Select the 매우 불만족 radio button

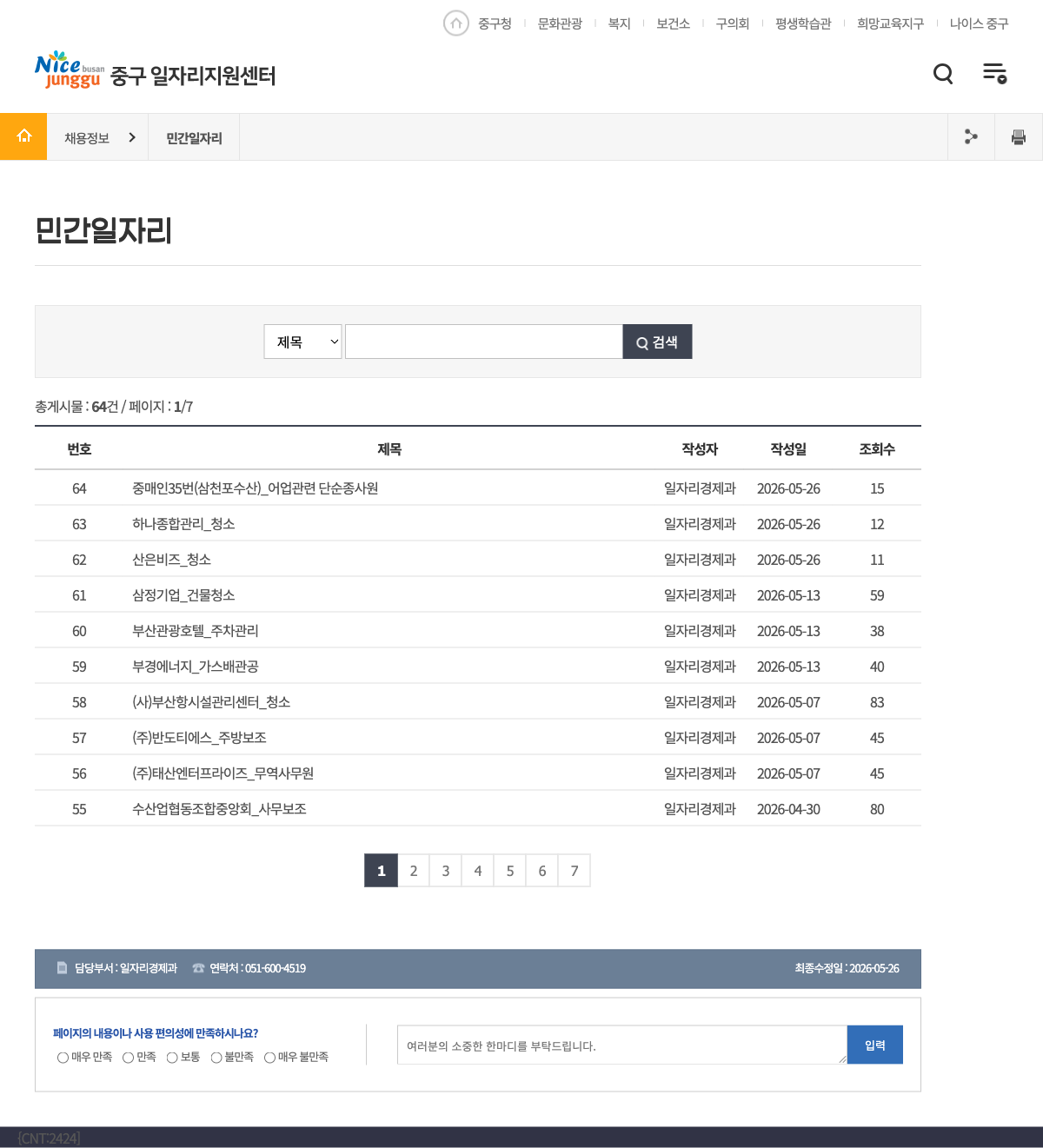(269, 1058)
